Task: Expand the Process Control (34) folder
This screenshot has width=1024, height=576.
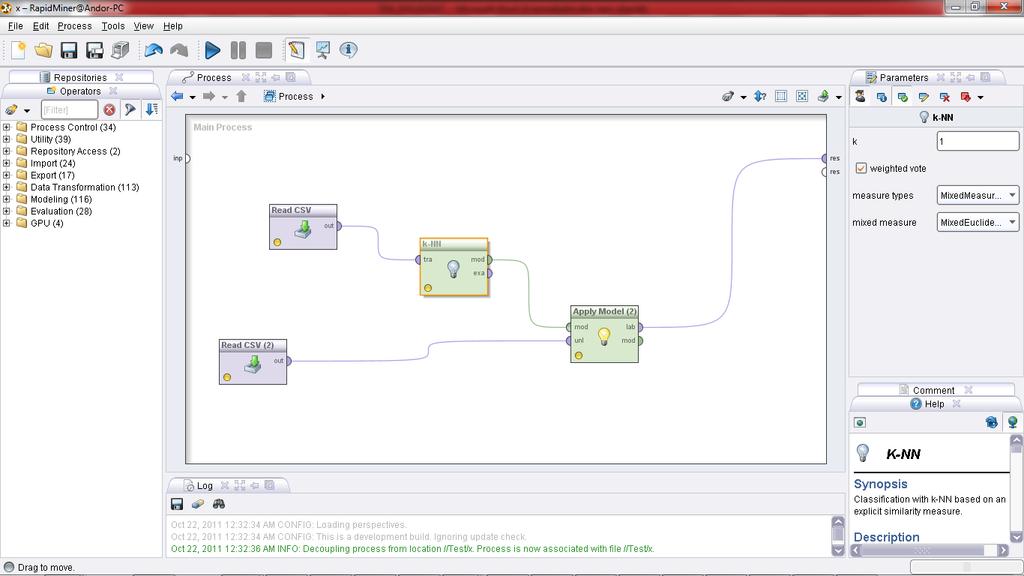Action: coord(7,127)
